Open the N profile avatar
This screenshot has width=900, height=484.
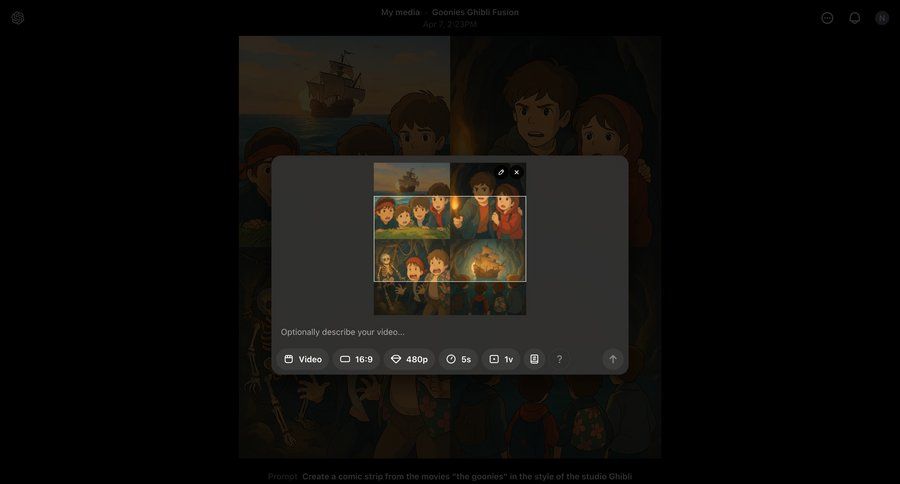882,18
